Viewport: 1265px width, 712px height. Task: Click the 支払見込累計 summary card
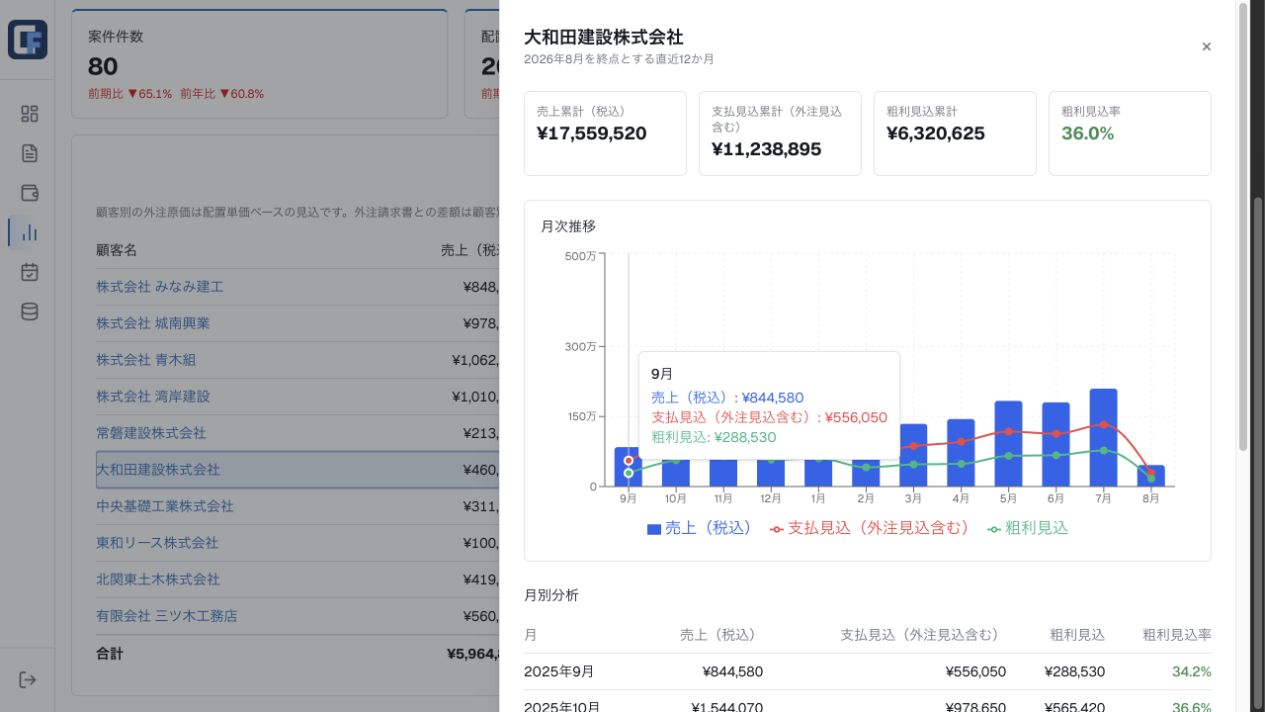click(x=780, y=134)
